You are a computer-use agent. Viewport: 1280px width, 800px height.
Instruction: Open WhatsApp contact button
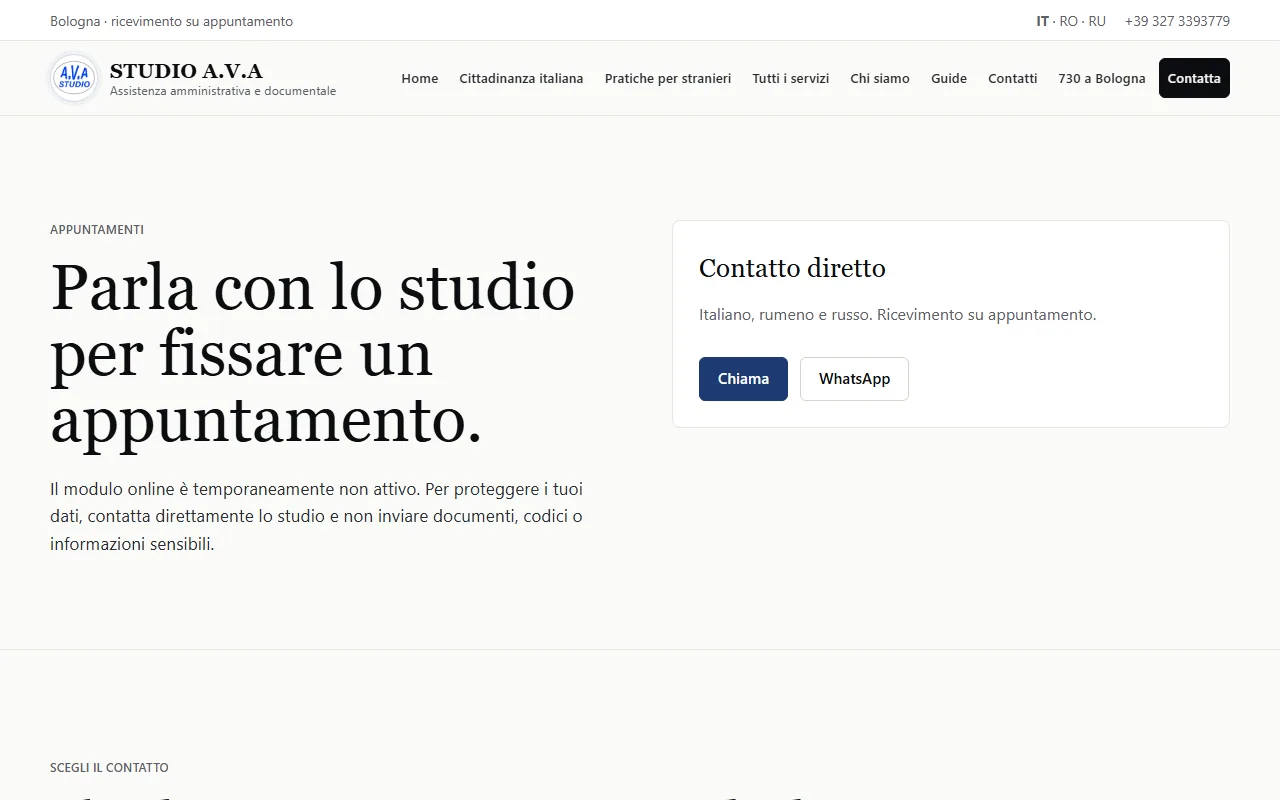[854, 379]
